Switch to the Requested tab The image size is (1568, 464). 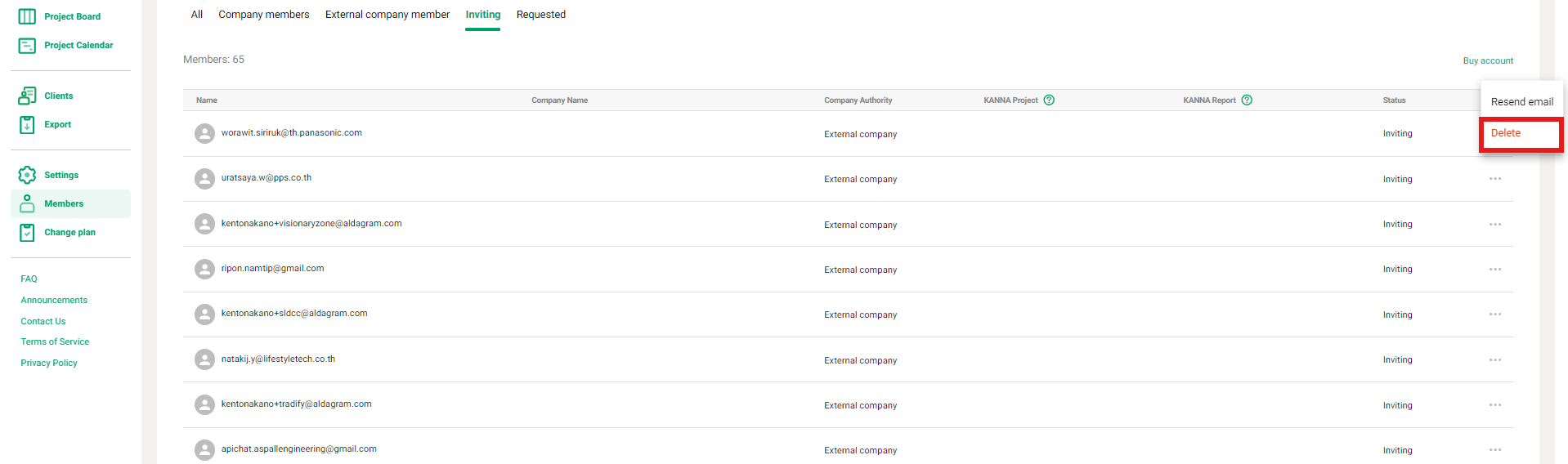tap(540, 15)
